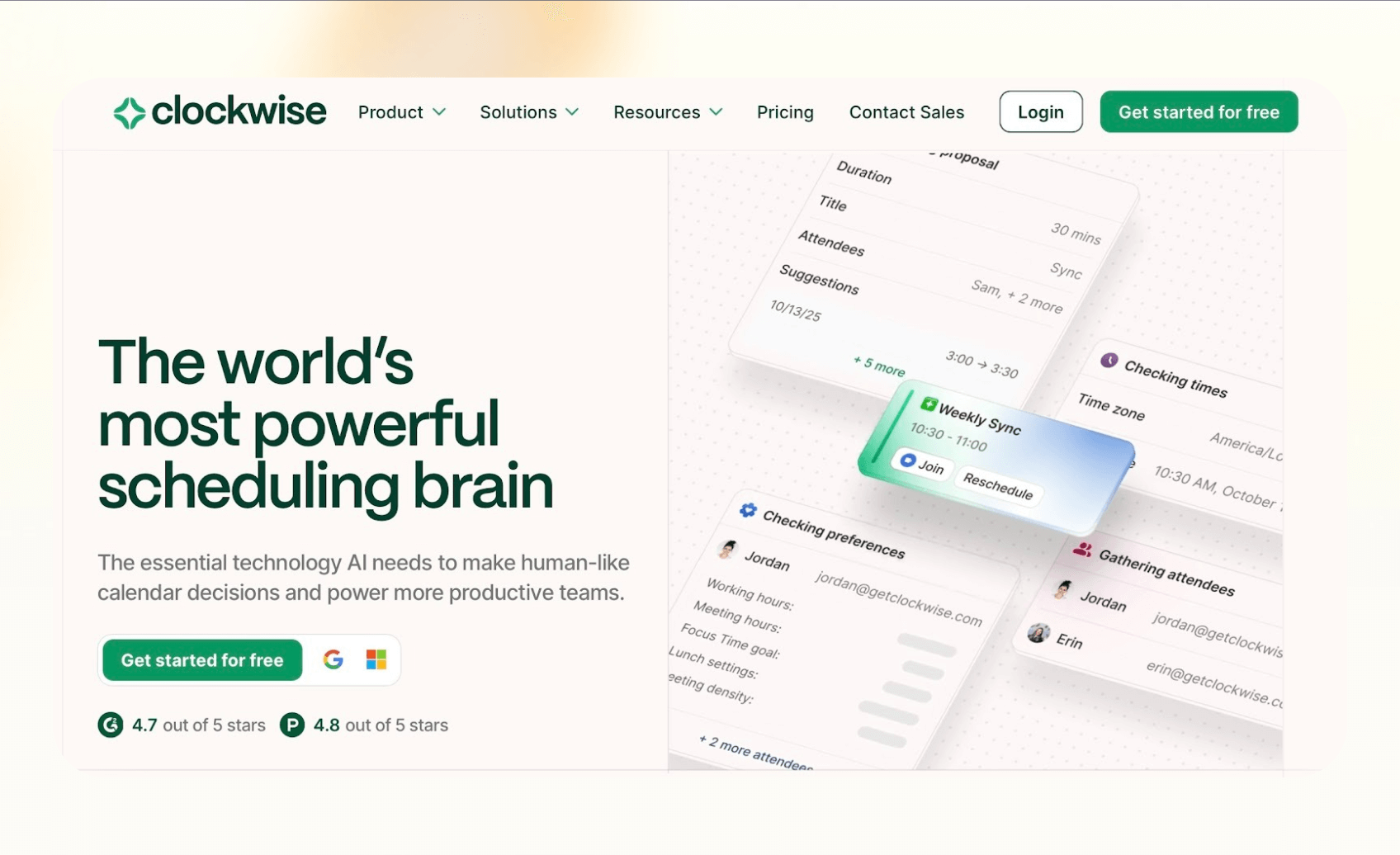Click Jordan's avatar in Checking preferences card
Screen dimensions: 1400x855
[x=727, y=549]
